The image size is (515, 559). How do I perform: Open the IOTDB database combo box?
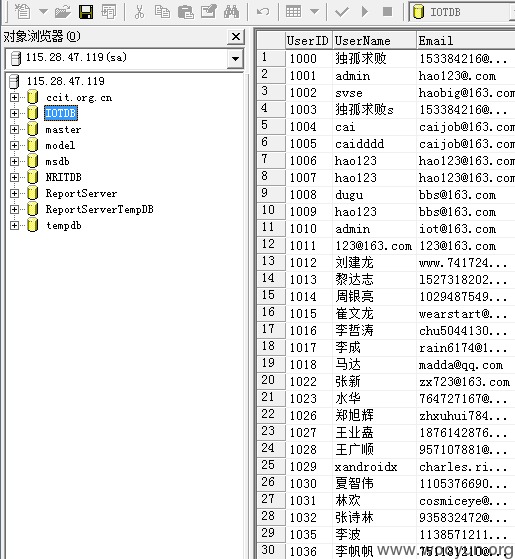tap(462, 12)
